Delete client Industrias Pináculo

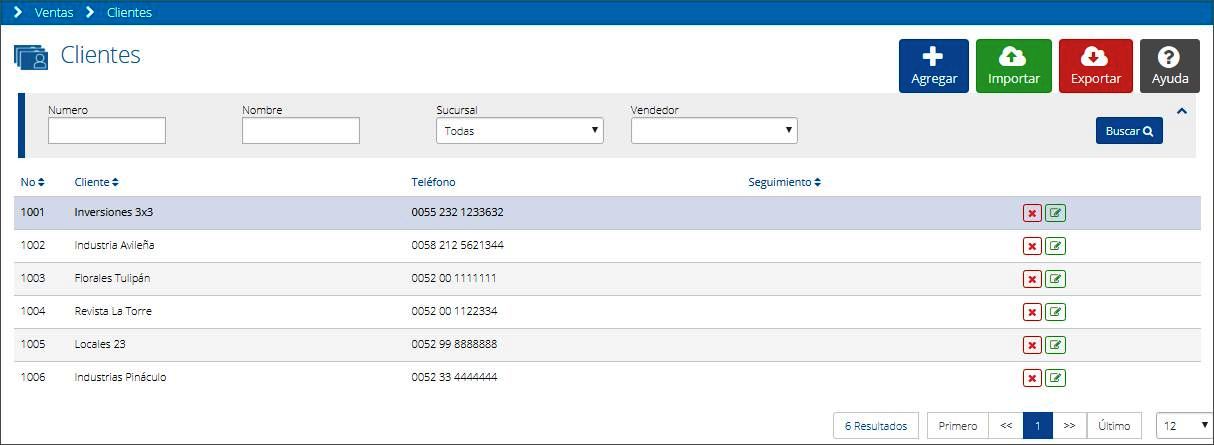tap(1032, 378)
